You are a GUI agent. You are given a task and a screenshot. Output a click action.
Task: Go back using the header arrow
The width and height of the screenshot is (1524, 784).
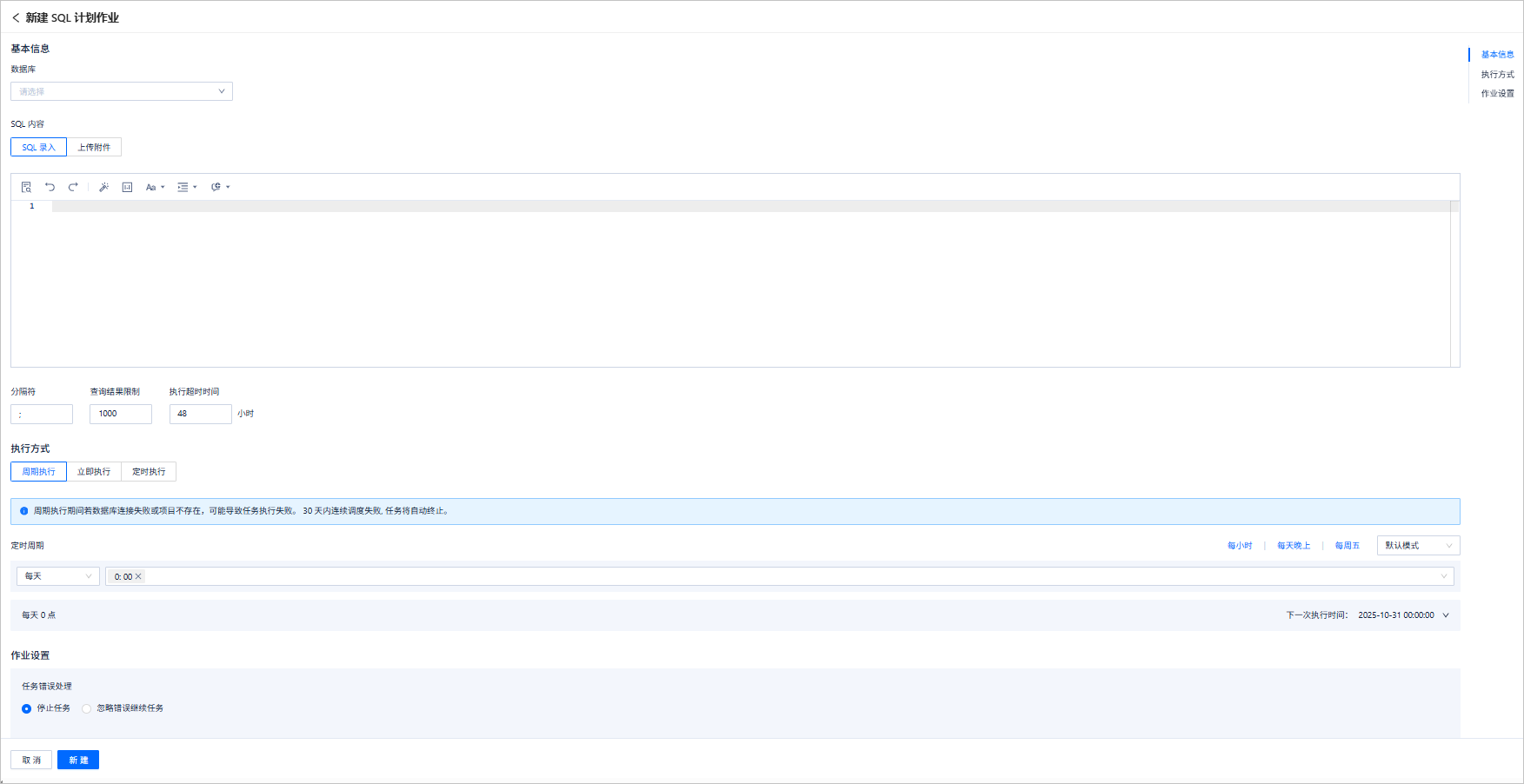click(x=16, y=17)
